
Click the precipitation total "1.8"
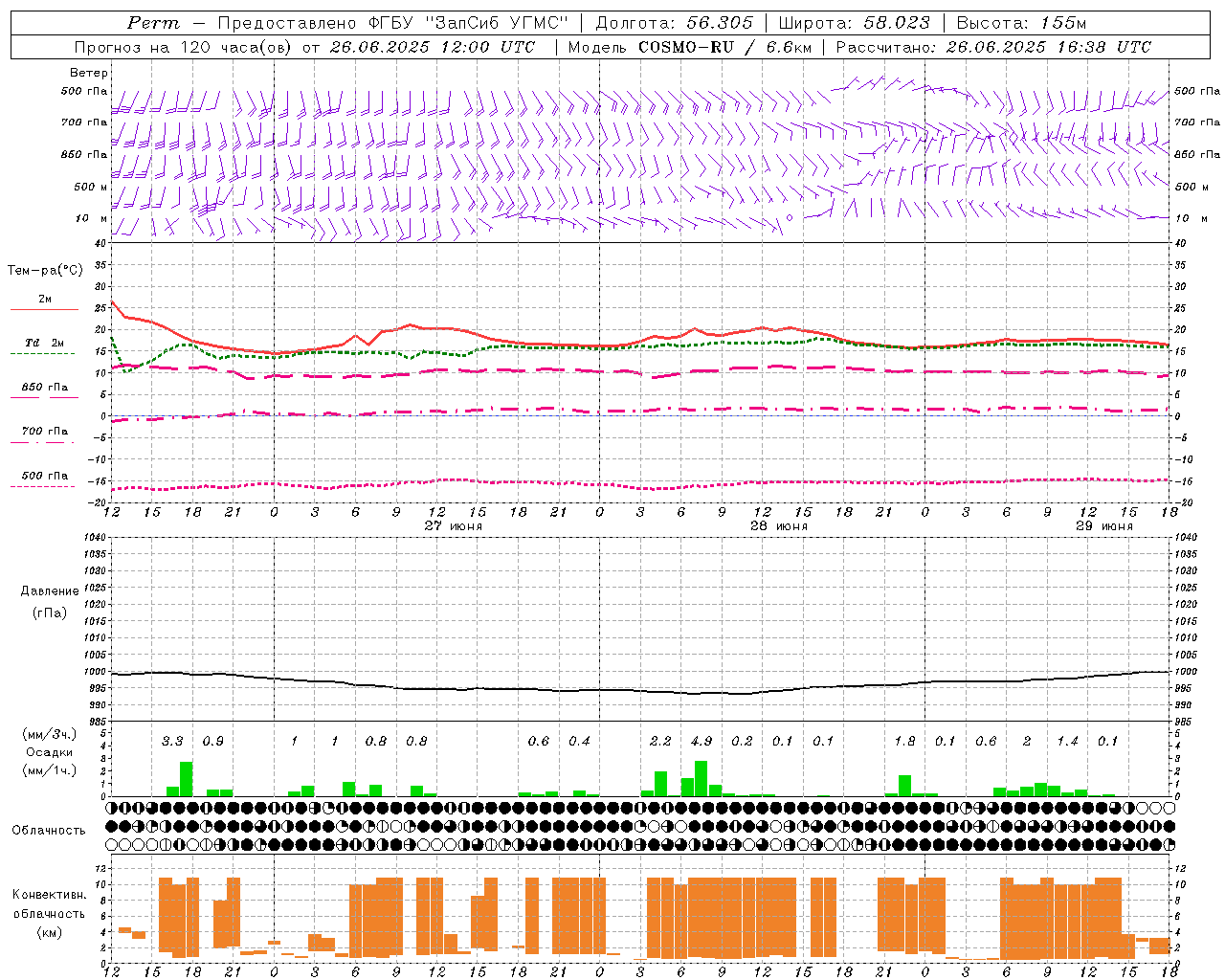pos(904,741)
